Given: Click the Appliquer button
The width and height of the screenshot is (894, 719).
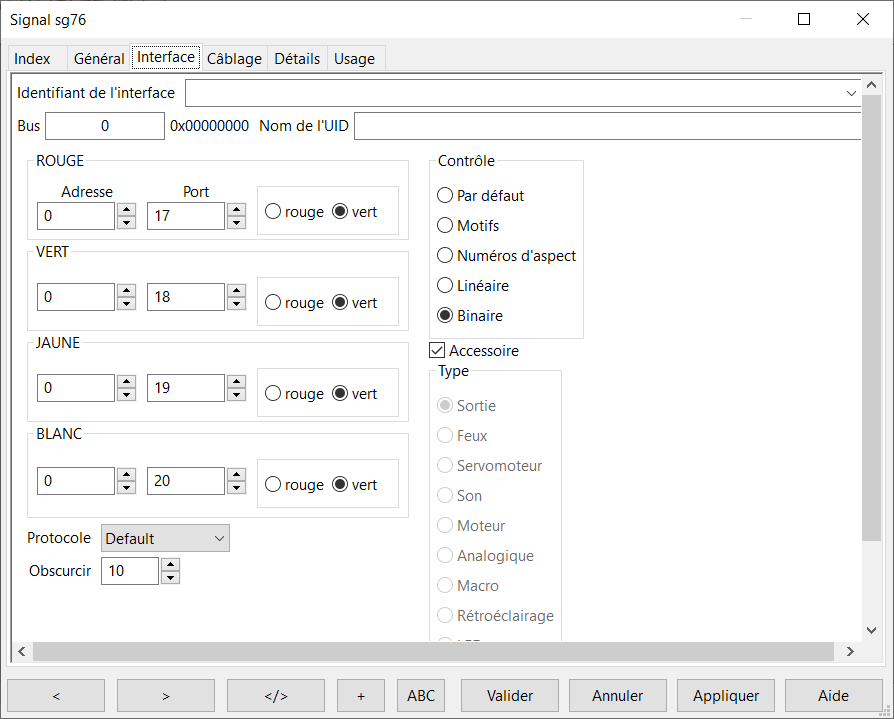Looking at the screenshot, I should point(726,696).
